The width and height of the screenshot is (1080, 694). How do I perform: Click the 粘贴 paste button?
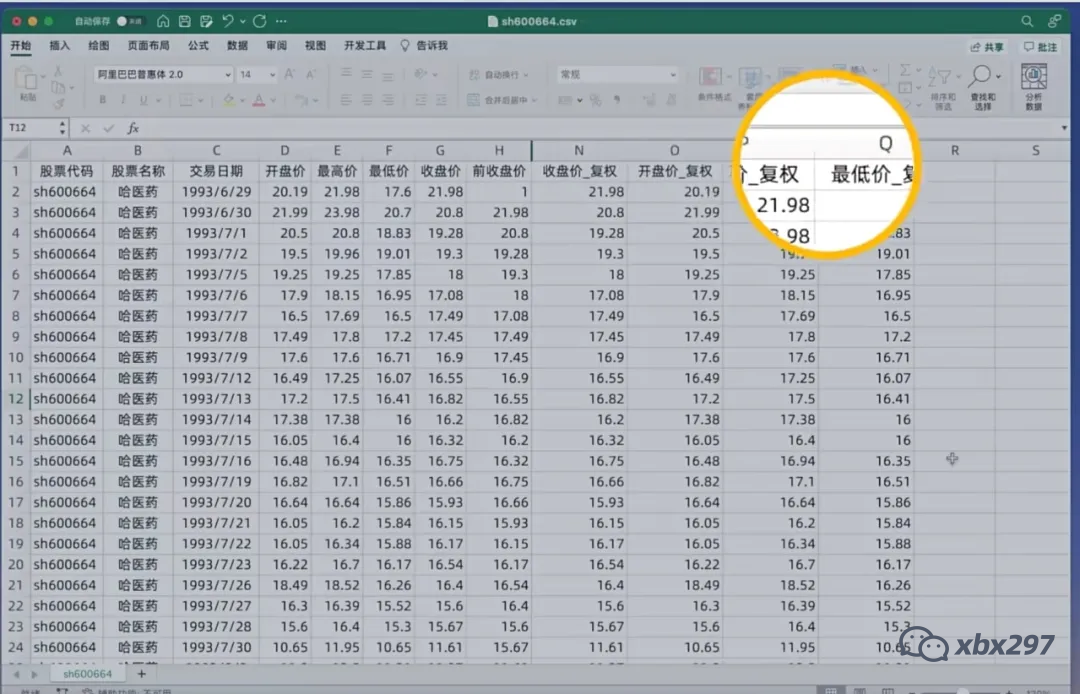click(x=27, y=84)
